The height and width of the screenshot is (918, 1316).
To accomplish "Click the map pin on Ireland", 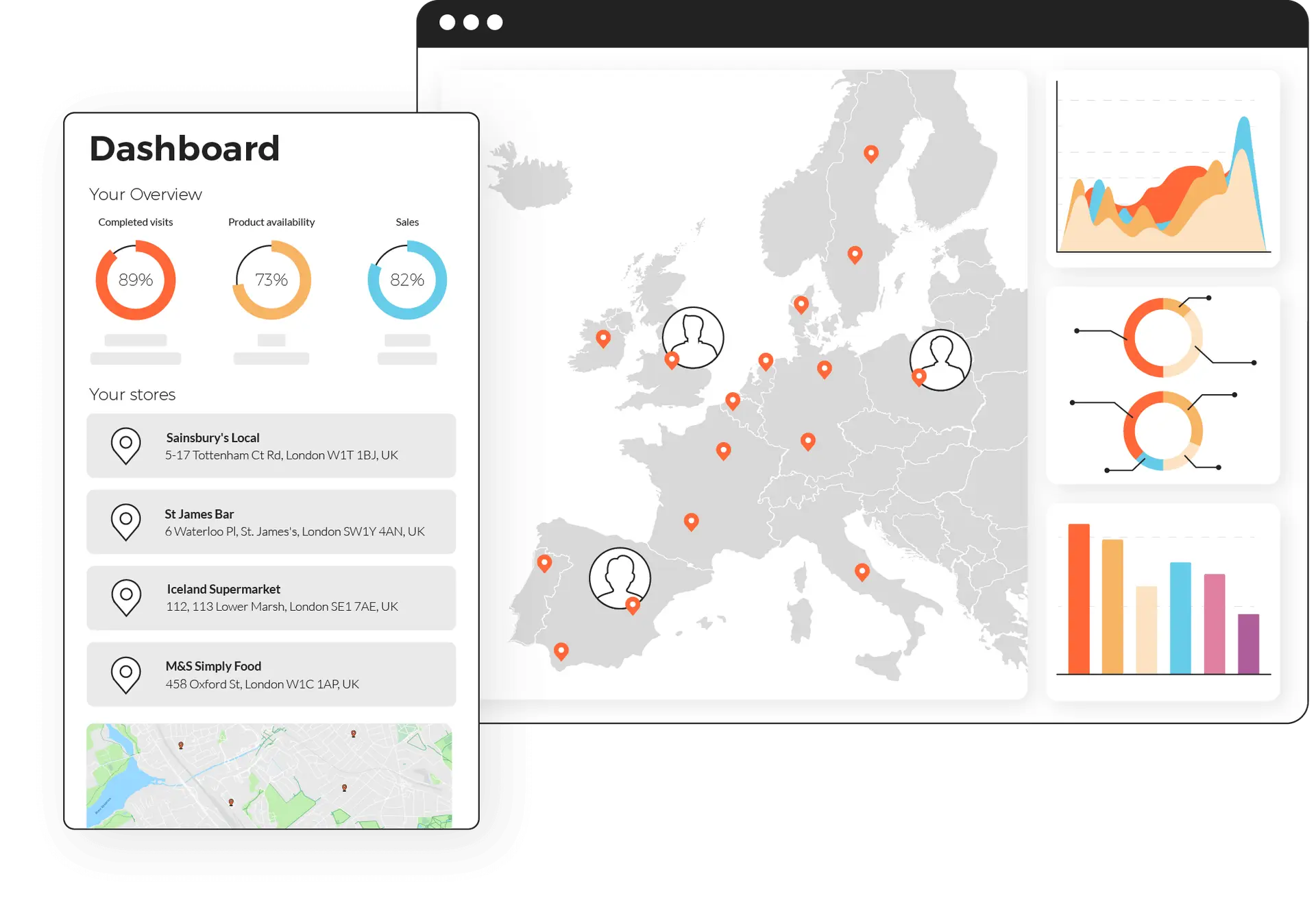I will point(603,337).
